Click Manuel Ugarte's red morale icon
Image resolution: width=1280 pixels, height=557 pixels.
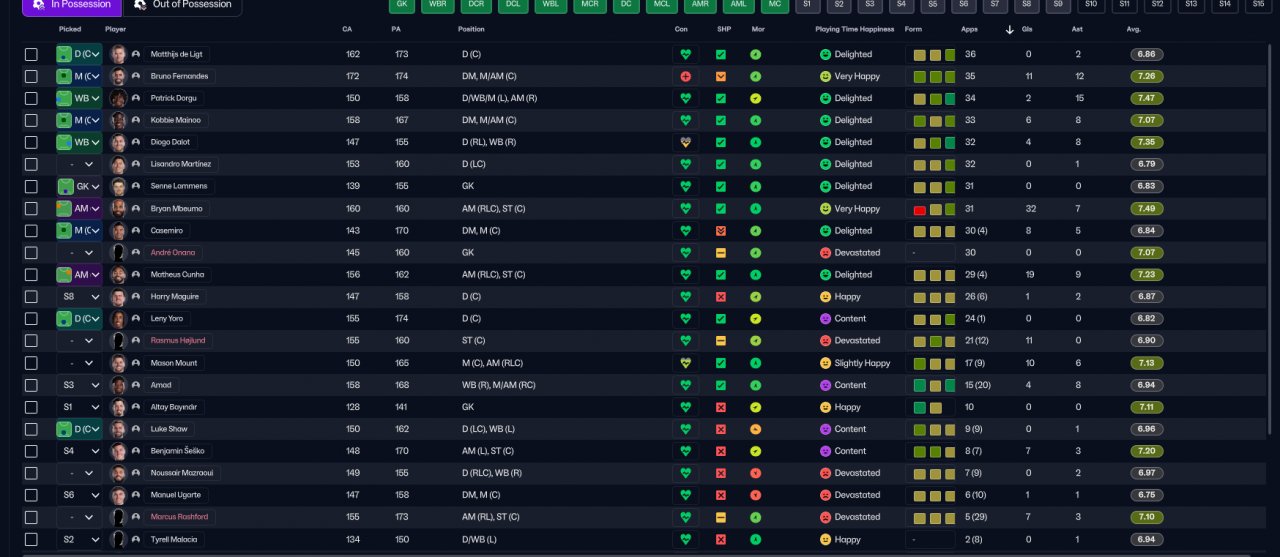[x=756, y=495]
